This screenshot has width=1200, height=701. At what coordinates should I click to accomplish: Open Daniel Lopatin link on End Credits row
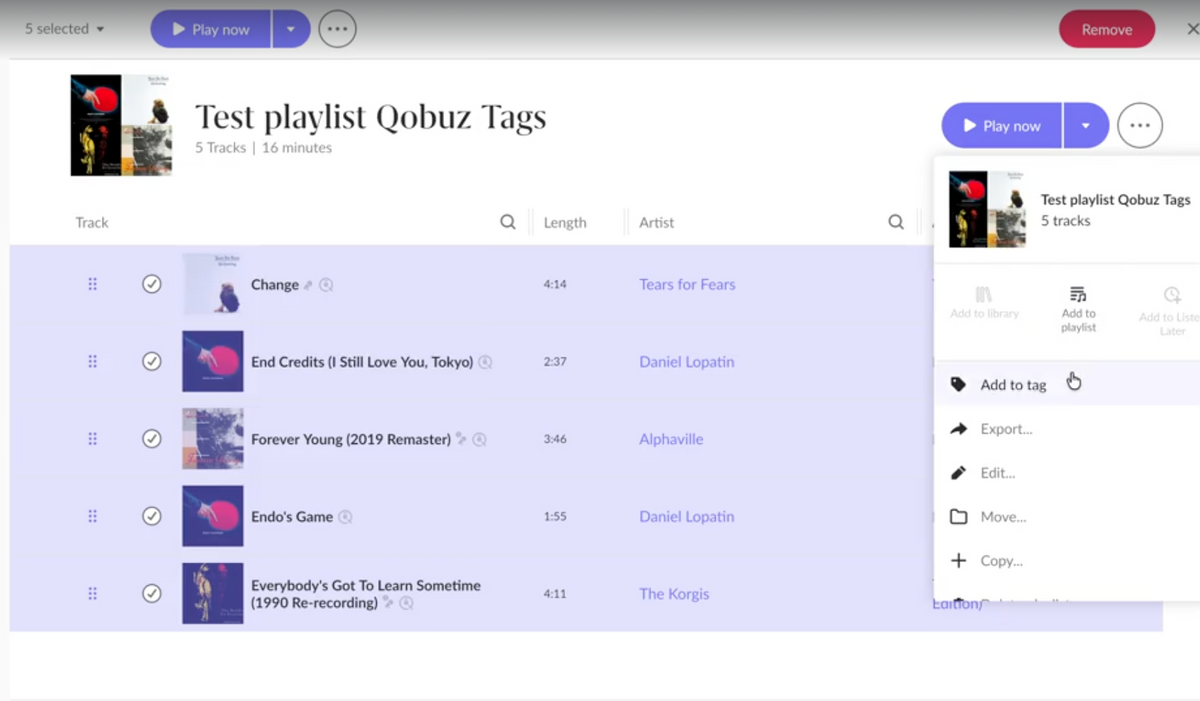tap(687, 361)
